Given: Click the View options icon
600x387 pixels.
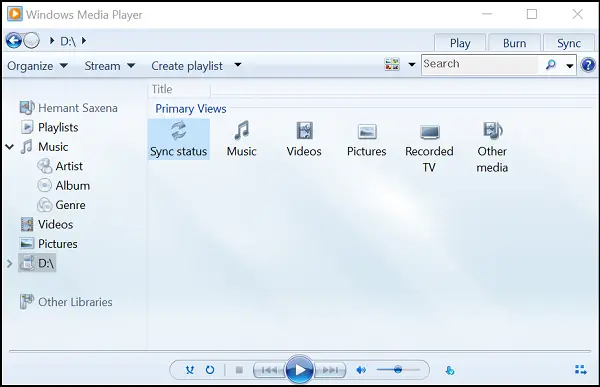Looking at the screenshot, I should (x=392, y=64).
